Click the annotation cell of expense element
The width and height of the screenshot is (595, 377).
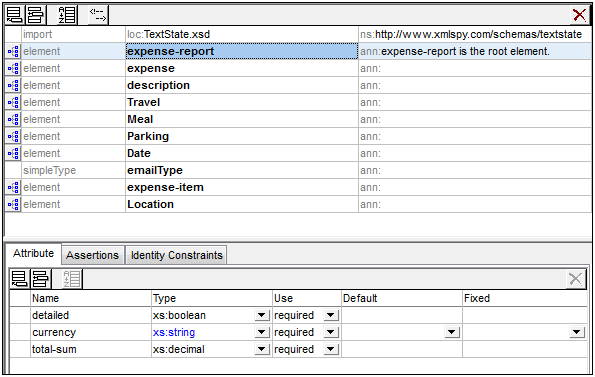pyautogui.click(x=475, y=69)
